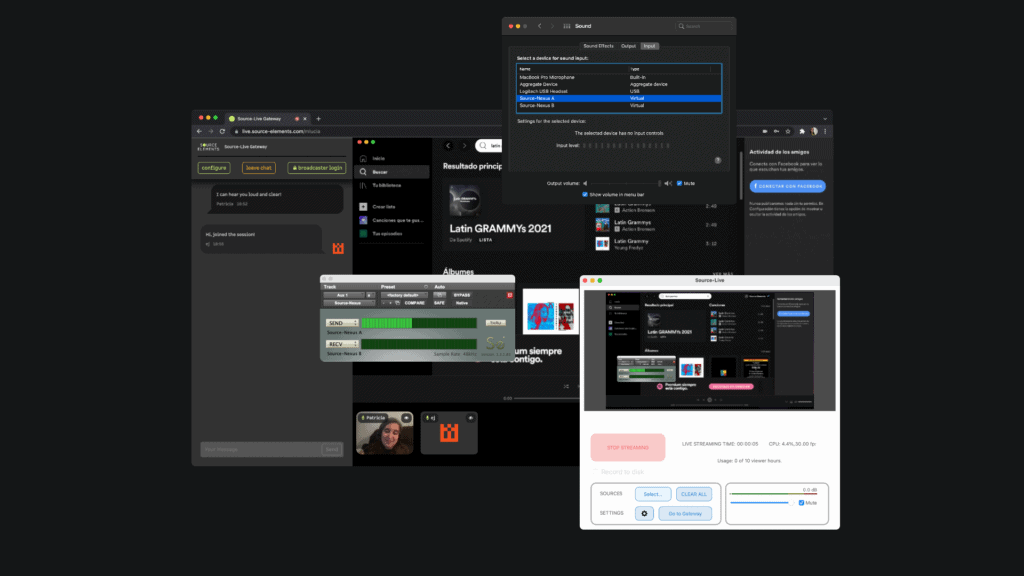Screen dimensions: 1024x576
Task: Navigate back in the Spotify window
Action: tap(448, 146)
